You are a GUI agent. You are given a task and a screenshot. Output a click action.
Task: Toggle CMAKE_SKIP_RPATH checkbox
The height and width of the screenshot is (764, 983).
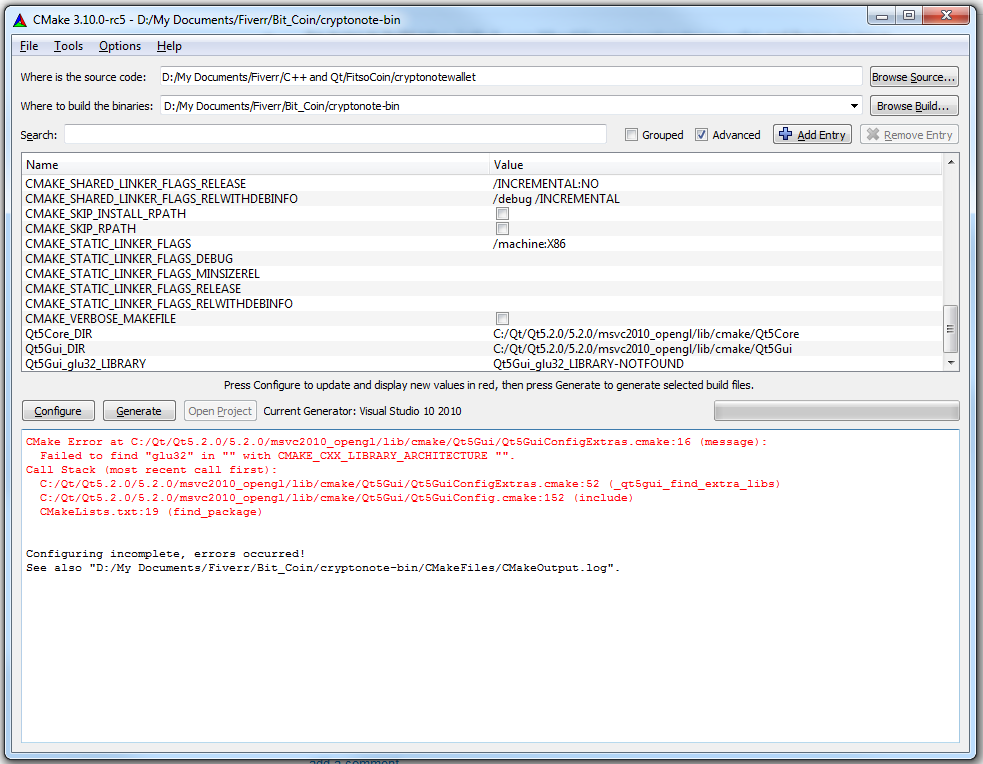pyautogui.click(x=502, y=229)
